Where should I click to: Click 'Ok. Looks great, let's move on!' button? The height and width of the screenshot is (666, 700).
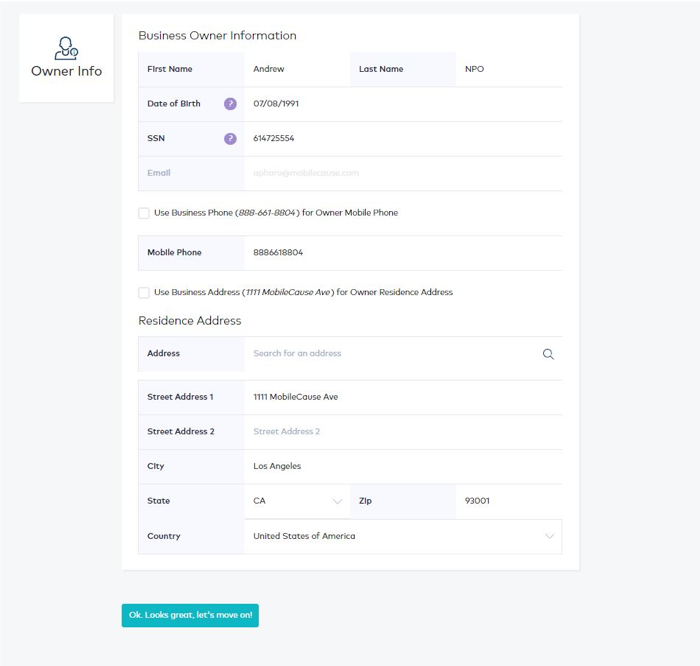[x=190, y=615]
